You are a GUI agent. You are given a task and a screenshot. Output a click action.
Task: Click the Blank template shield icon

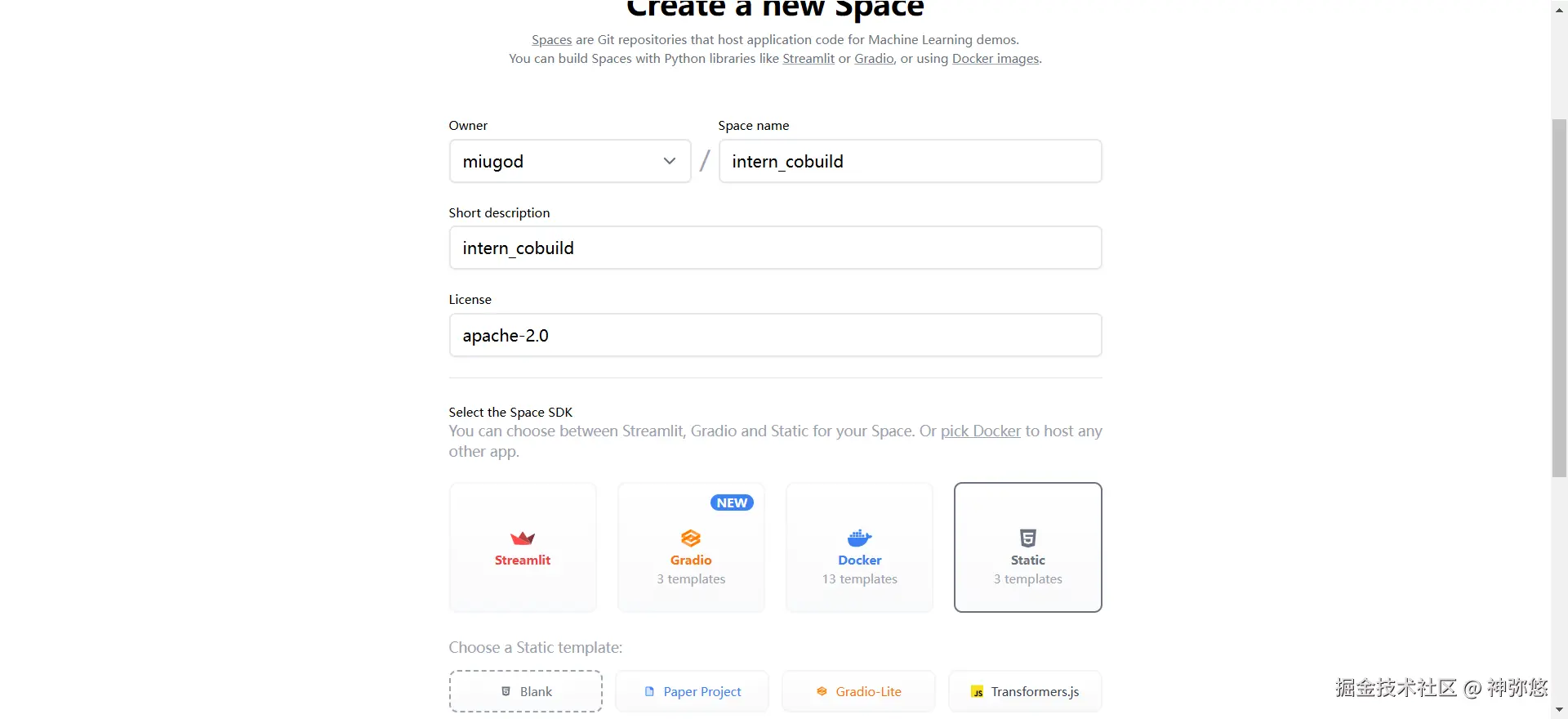[x=506, y=691]
